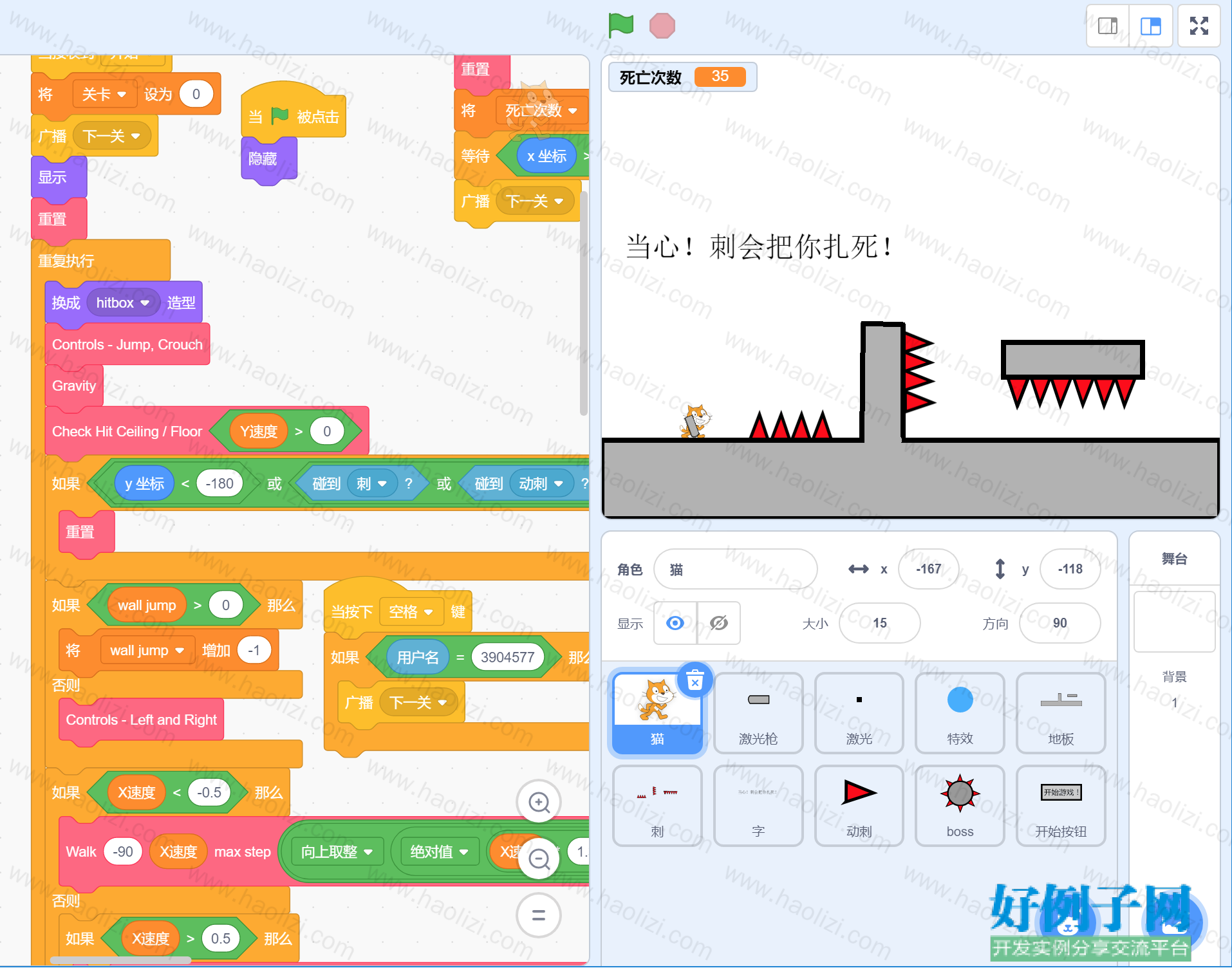Click the 显示 block

(59, 177)
